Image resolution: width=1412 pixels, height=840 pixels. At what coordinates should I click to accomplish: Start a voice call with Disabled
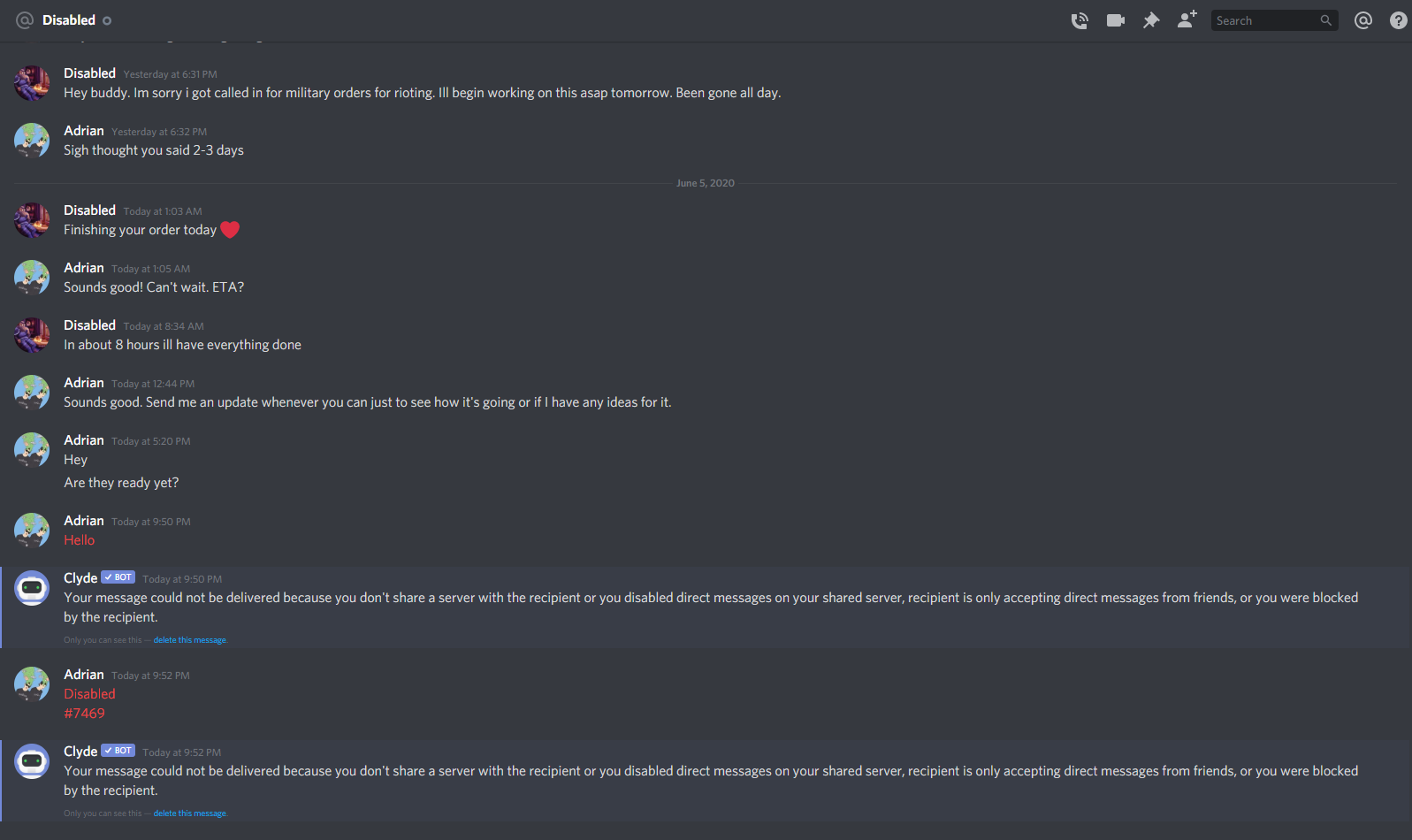(x=1080, y=20)
